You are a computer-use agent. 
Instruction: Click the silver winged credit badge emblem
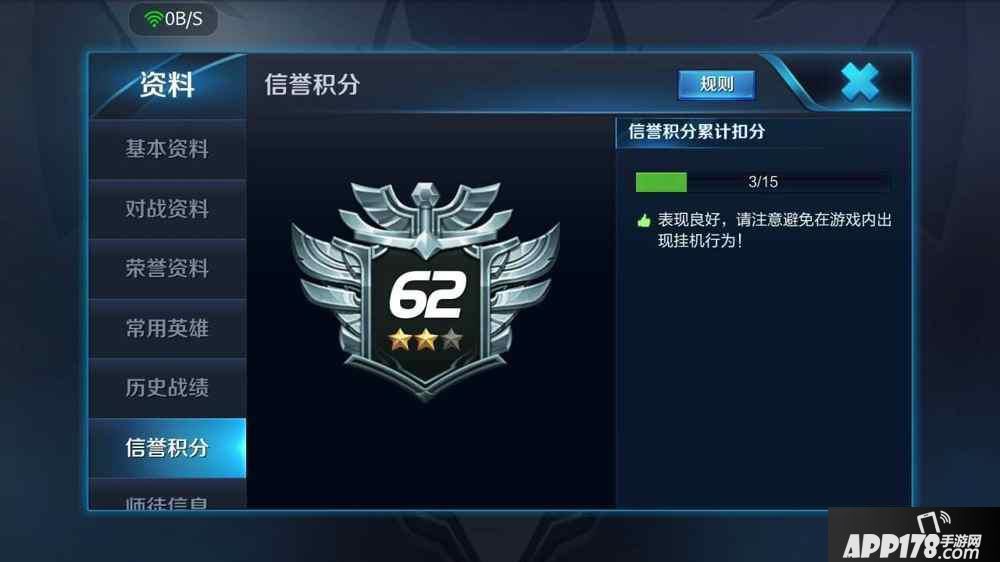coord(425,290)
